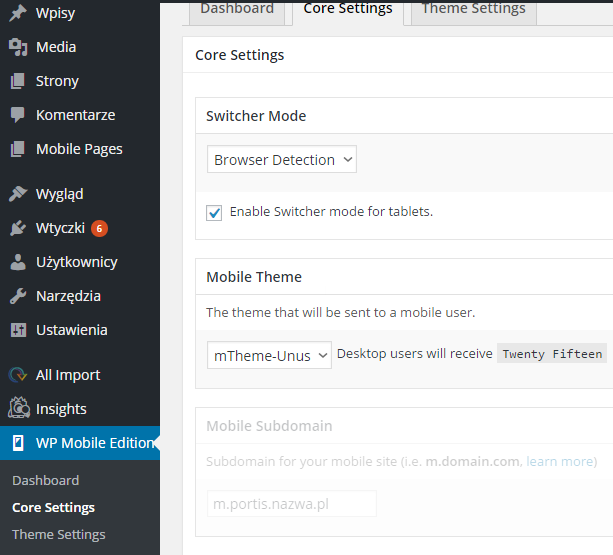The height and width of the screenshot is (555, 613).
Task: Open Narzędzia via the wrench icon
Action: [x=18, y=296]
